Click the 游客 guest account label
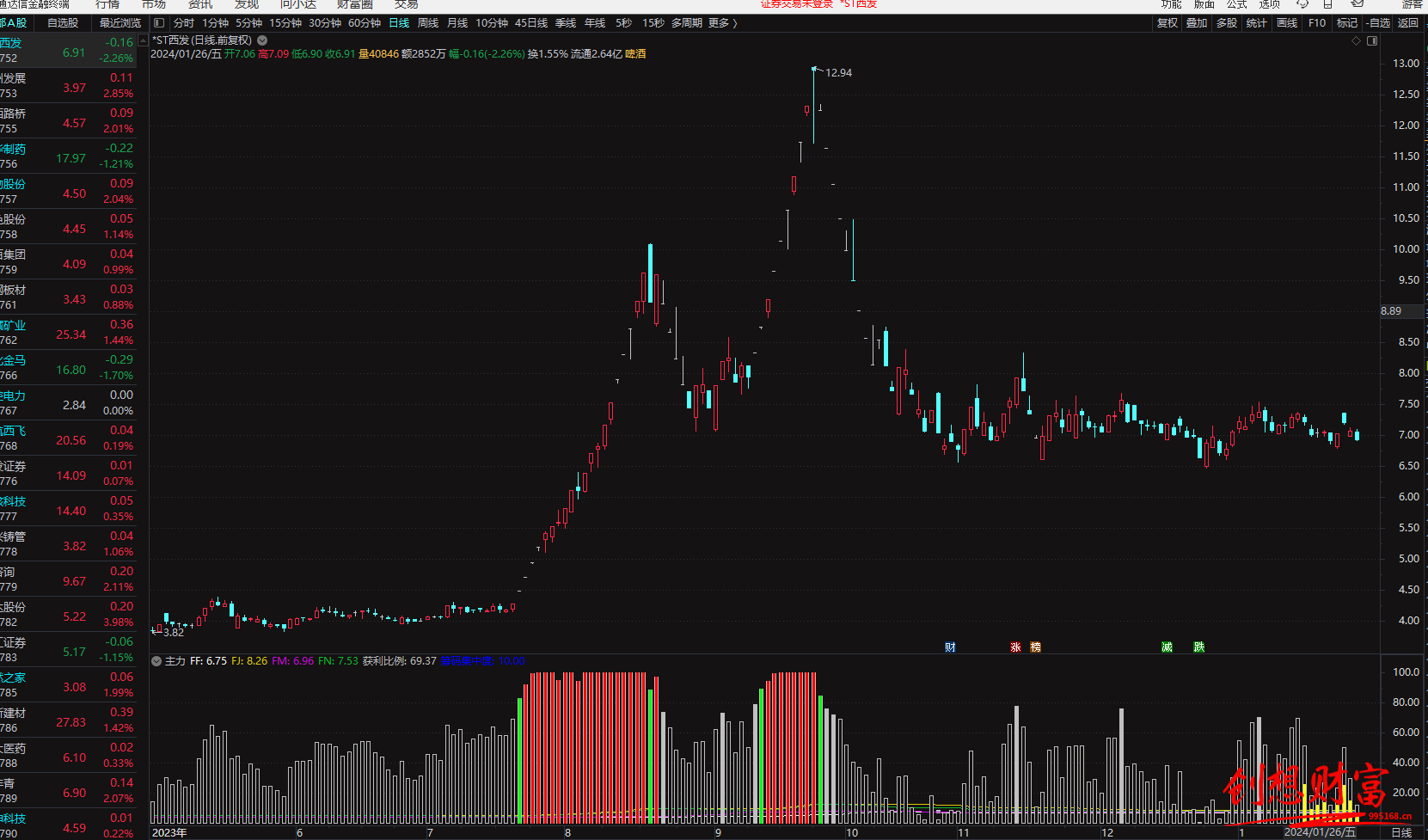 click(x=1412, y=4)
